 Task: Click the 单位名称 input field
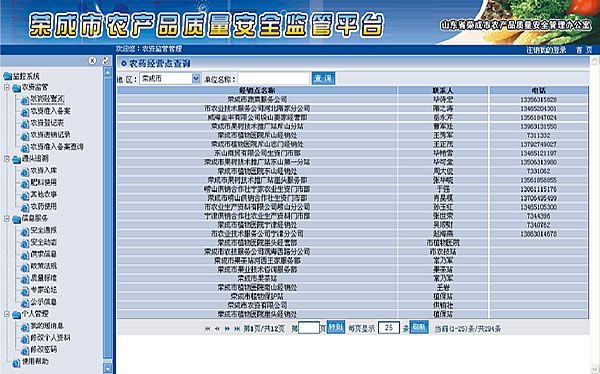(x=274, y=78)
